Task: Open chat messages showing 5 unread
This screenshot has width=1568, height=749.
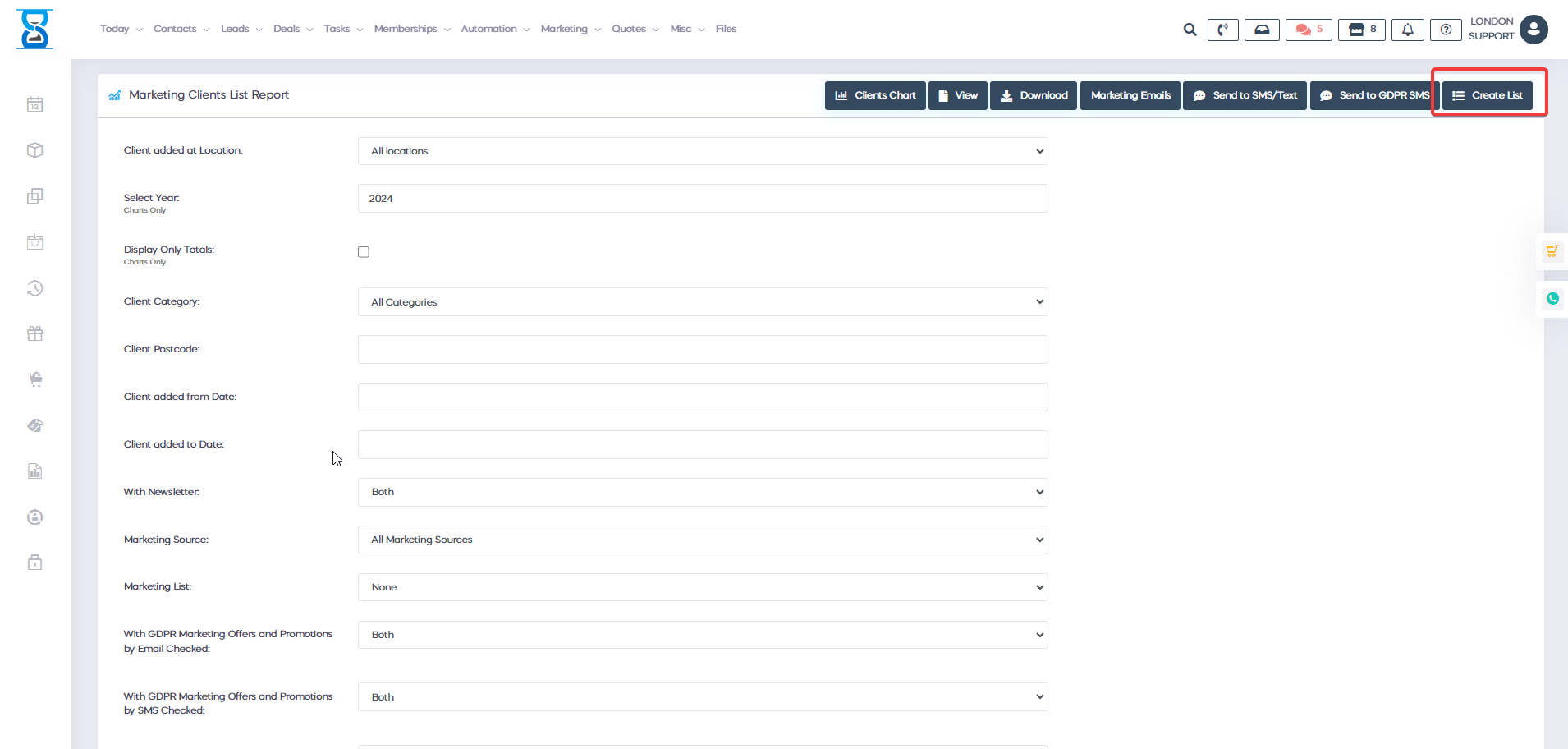Action: tap(1309, 30)
